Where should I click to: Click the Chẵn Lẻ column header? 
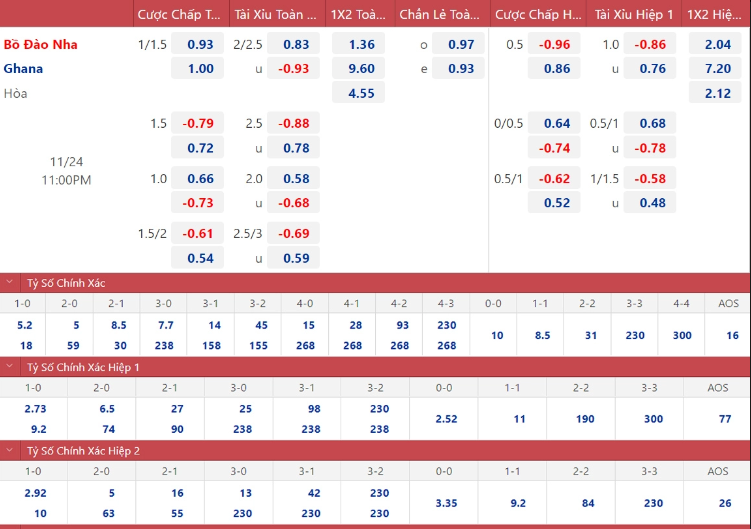coord(439,14)
